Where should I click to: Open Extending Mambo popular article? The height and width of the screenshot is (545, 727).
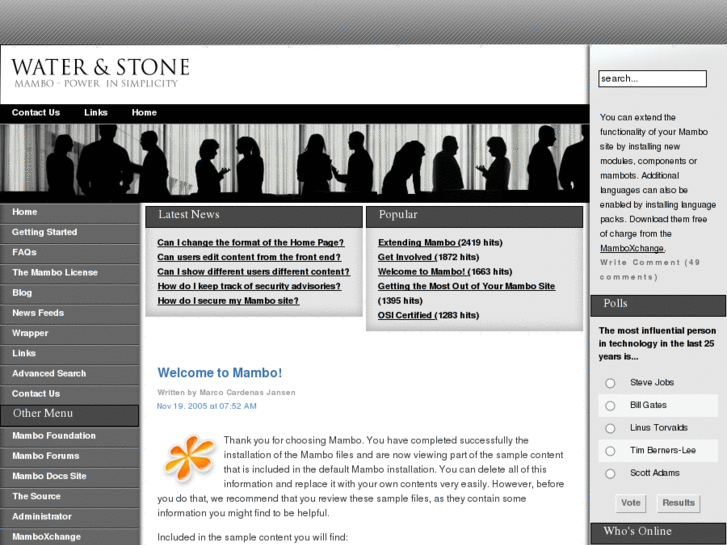click(418, 243)
